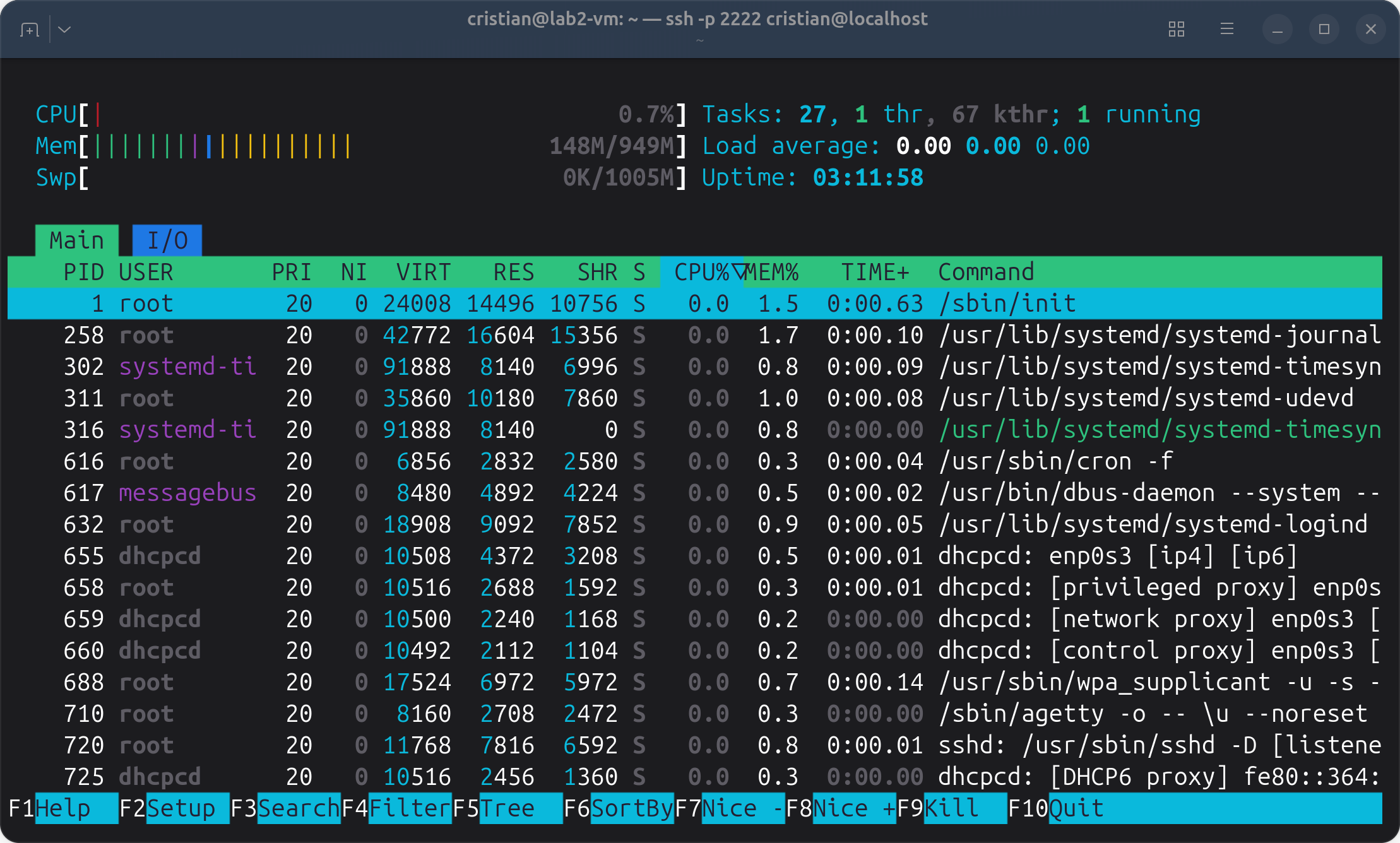Sort by the TIME+ column header
The height and width of the screenshot is (843, 1400).
[x=875, y=272]
